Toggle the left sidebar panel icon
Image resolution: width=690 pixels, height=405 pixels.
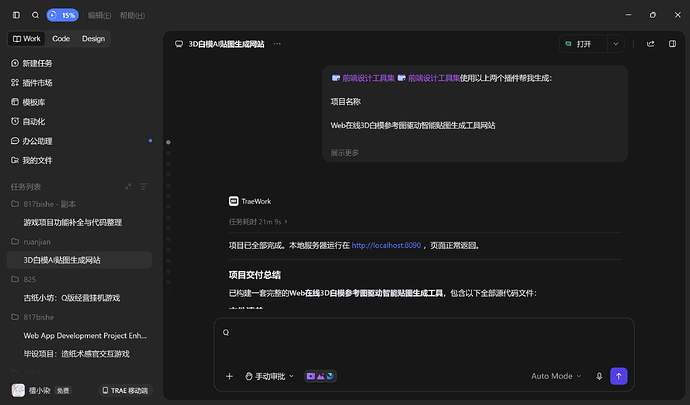point(16,15)
